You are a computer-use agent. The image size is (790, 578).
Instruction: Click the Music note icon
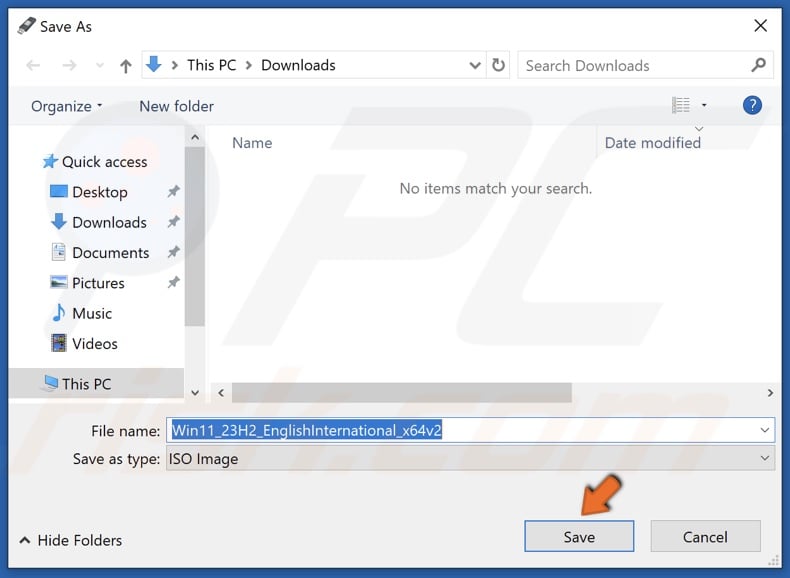[58, 313]
